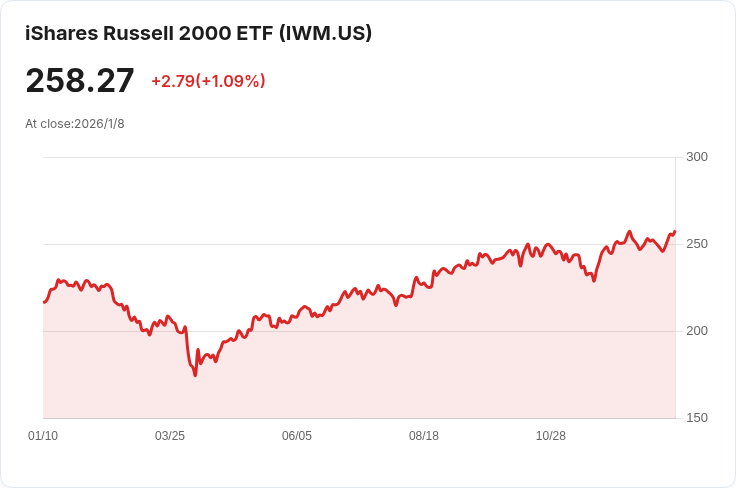736x488 pixels.
Task: Click the IWM.US ticker symbol in title
Action: tap(325, 33)
